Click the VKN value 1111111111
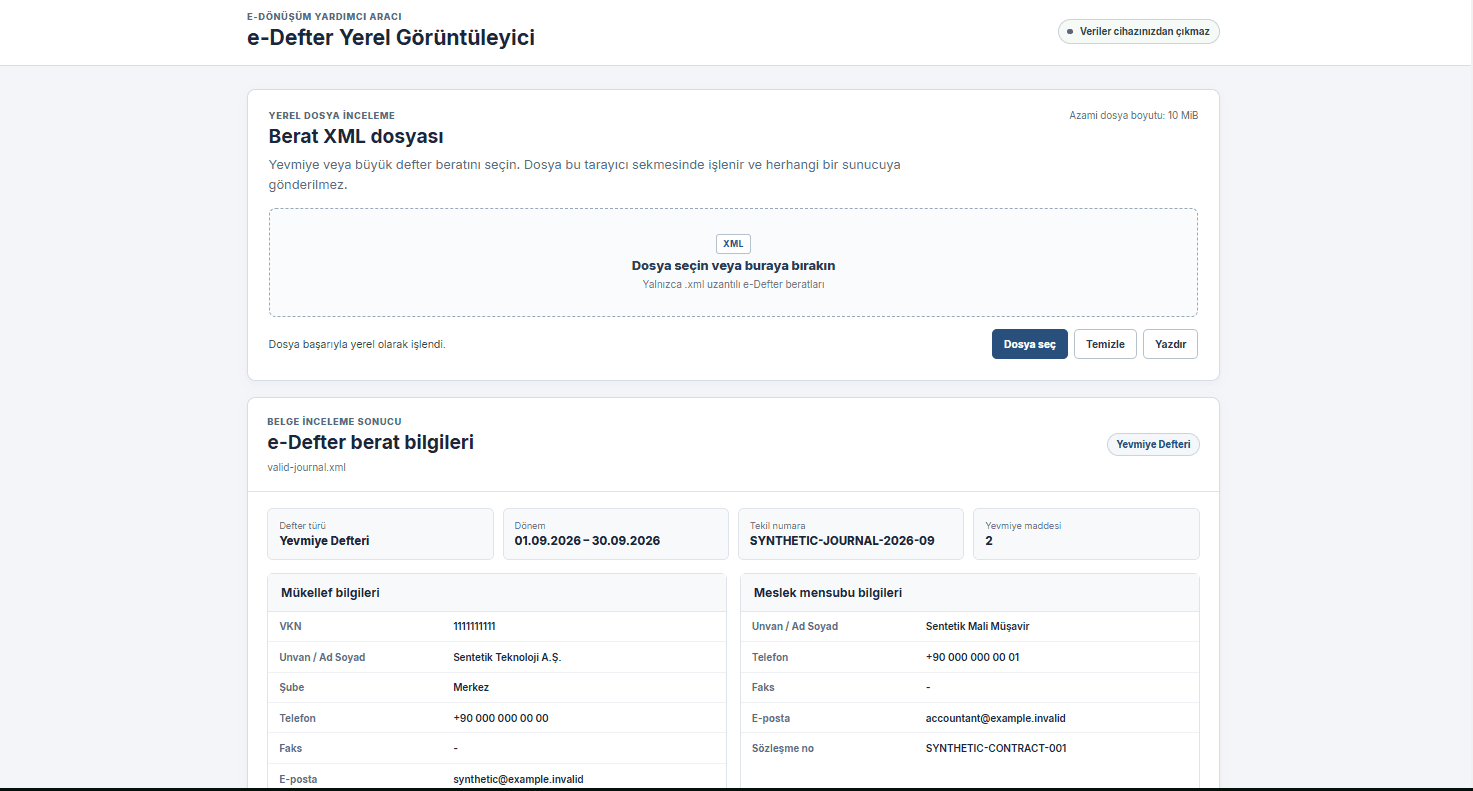The height and width of the screenshot is (791, 1473). (x=474, y=627)
